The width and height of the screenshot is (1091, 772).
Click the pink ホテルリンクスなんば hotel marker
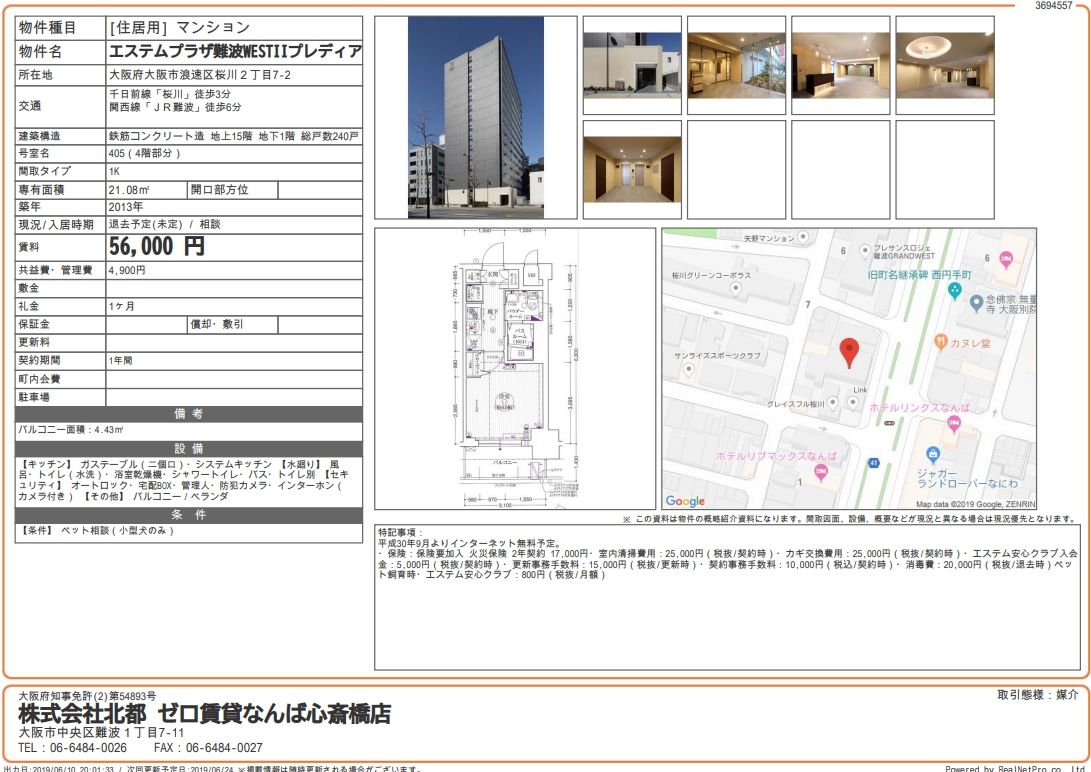pos(955,424)
